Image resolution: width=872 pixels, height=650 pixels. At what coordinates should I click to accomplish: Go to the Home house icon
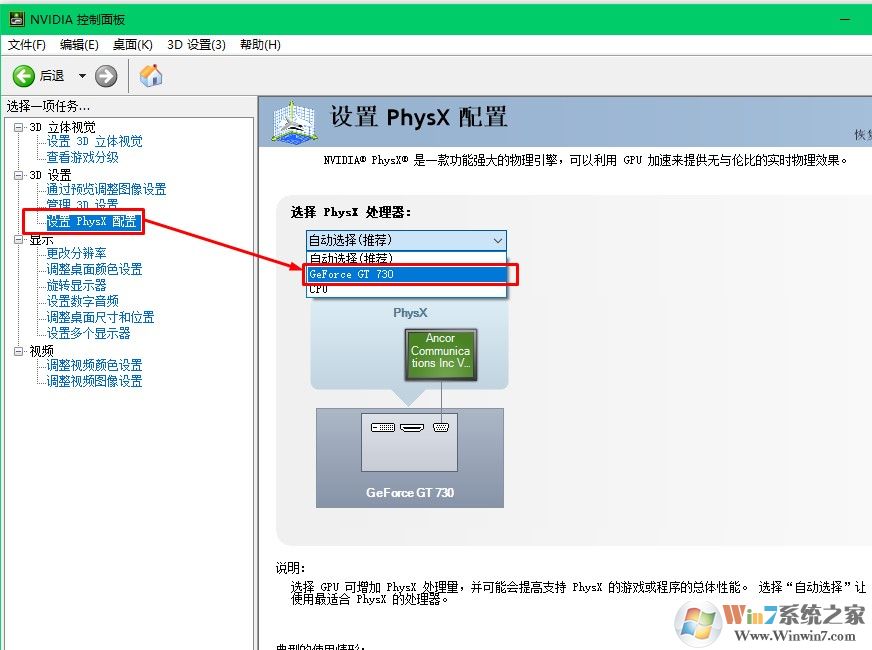point(151,76)
